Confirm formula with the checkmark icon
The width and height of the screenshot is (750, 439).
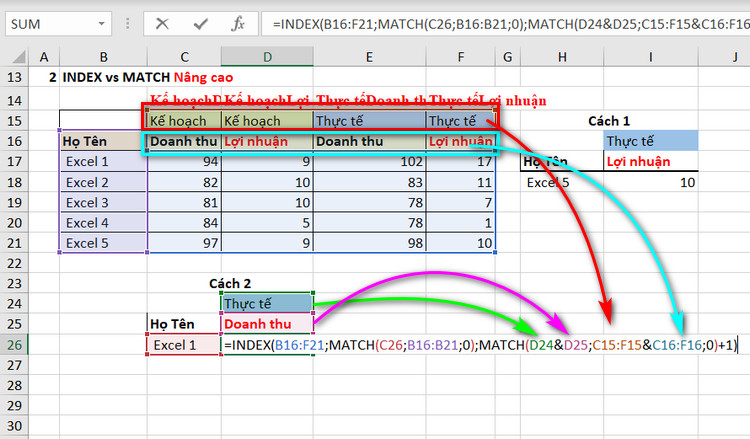click(x=200, y=23)
